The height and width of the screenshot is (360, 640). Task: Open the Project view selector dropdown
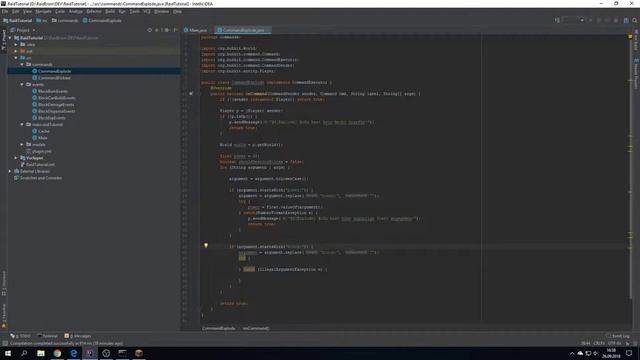tap(23, 30)
